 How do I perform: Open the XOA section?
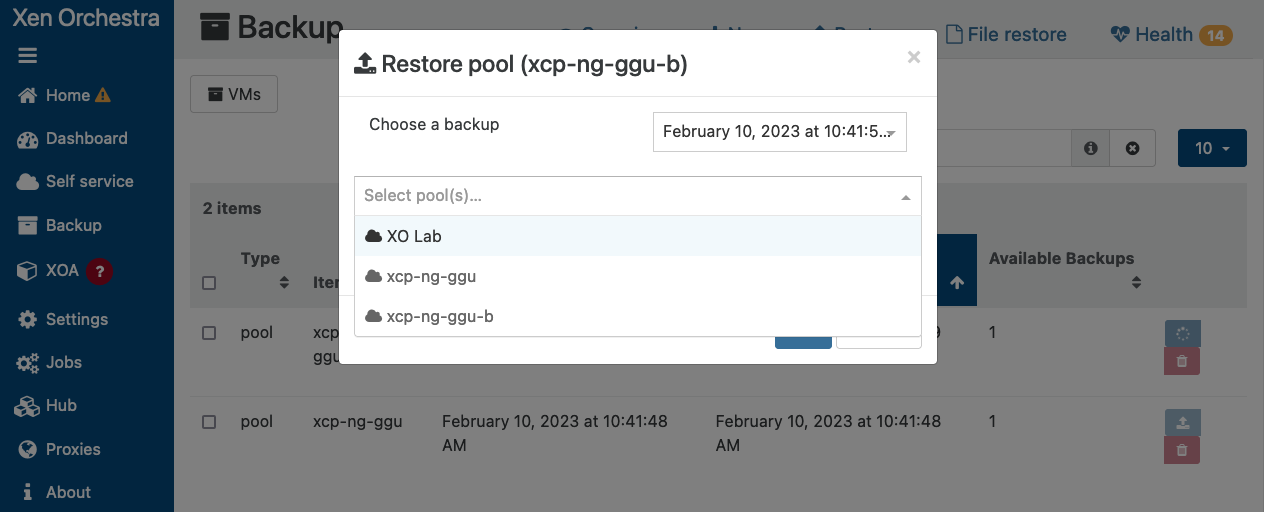[x=62, y=270]
